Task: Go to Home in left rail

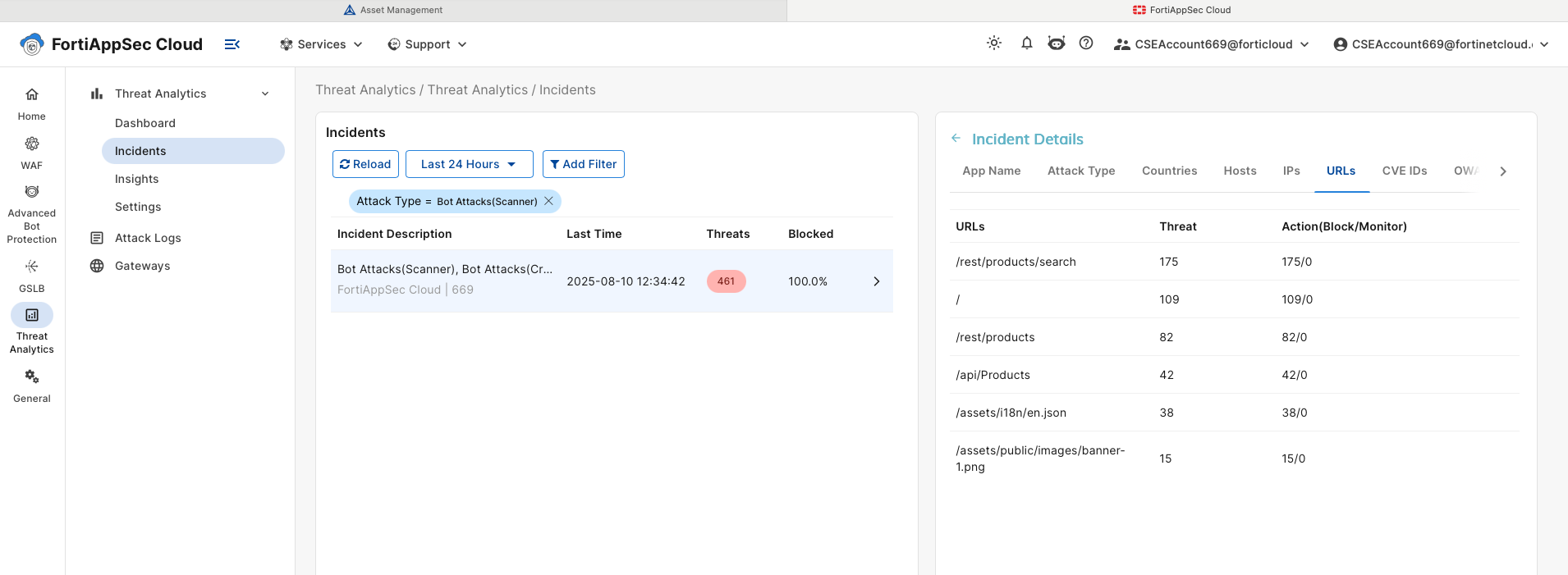Action: point(32,104)
